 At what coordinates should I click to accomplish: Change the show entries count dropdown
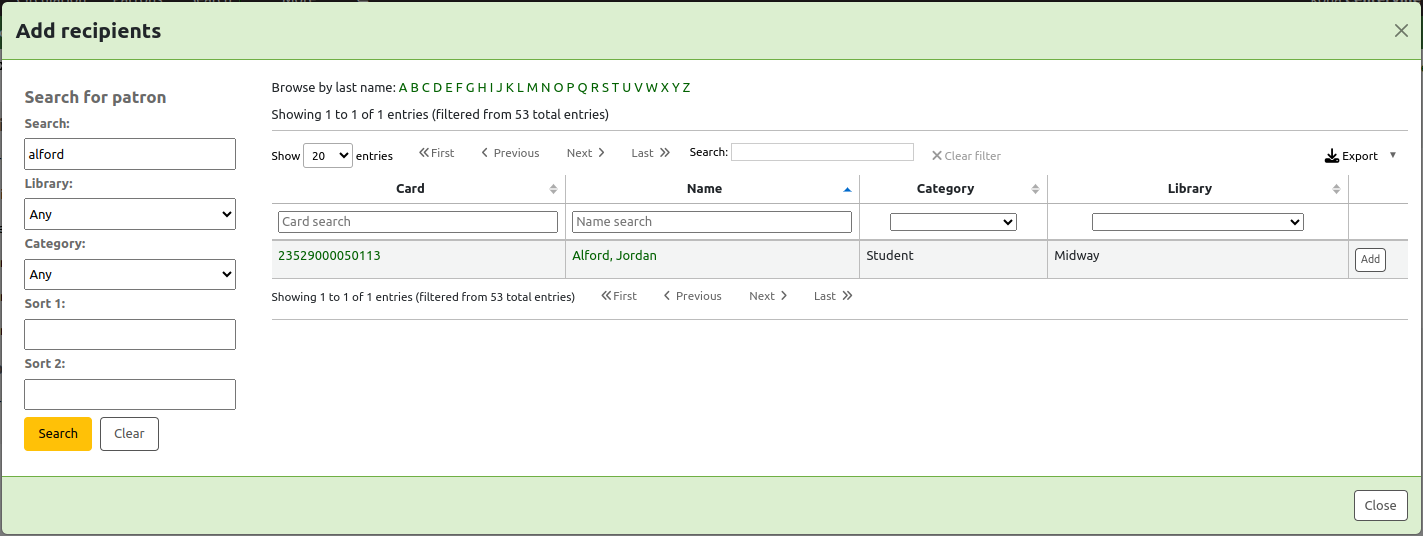(328, 156)
